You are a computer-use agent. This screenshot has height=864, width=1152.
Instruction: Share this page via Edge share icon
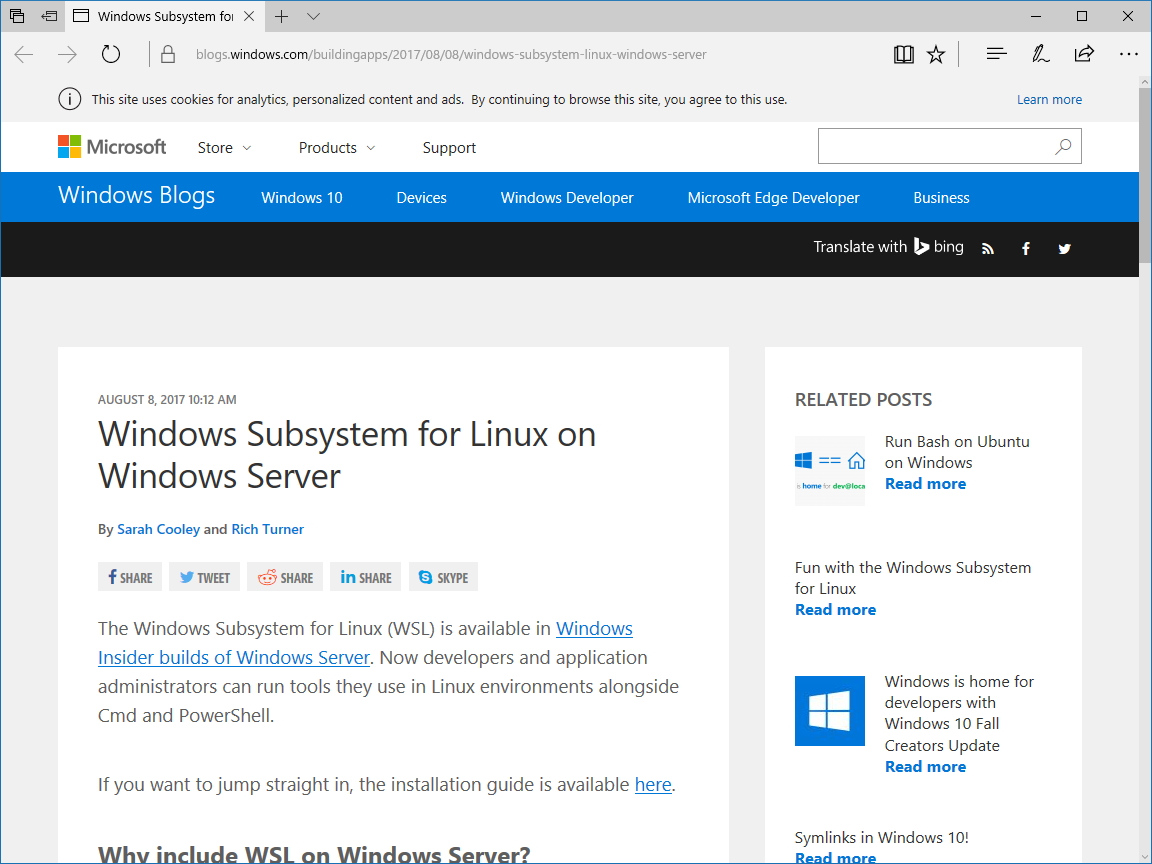1084,54
